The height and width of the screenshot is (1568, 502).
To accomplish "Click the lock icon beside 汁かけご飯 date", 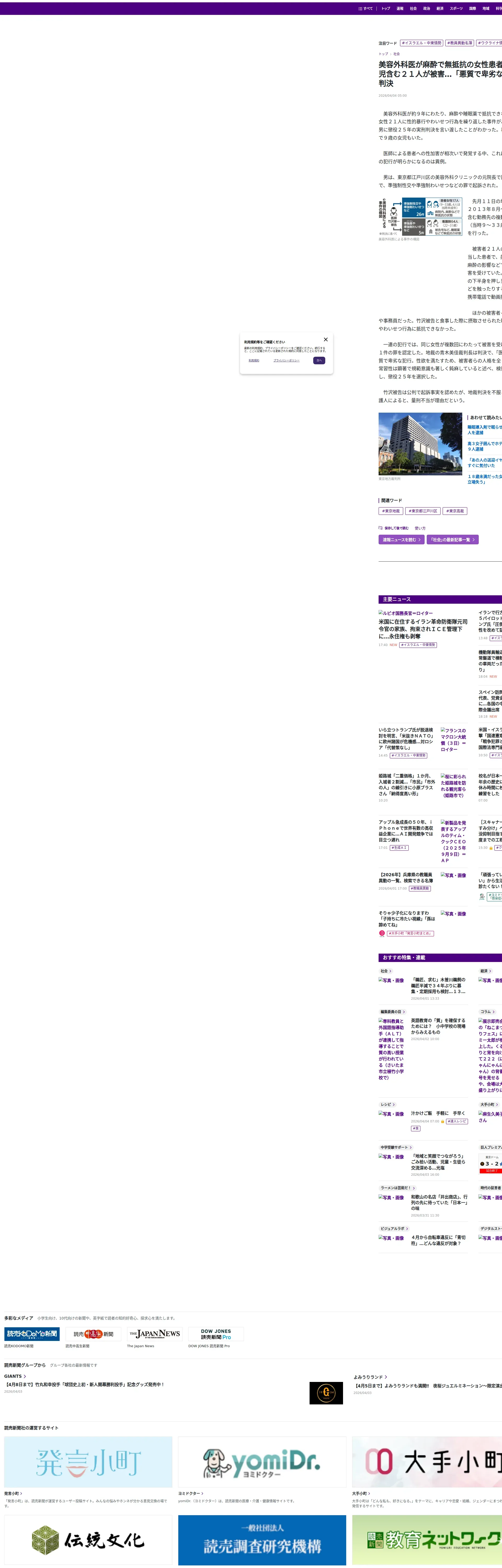I will (x=442, y=1121).
